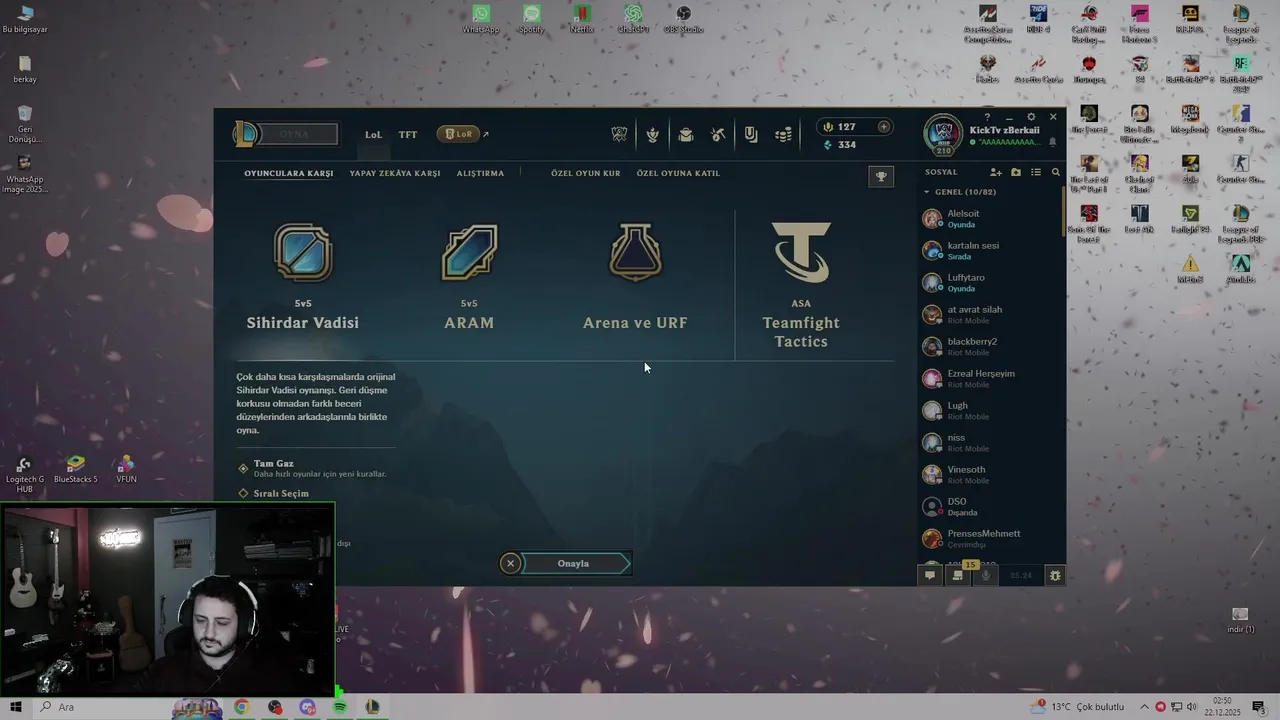Select the Sihirdar Vadisi game mode

(x=303, y=277)
